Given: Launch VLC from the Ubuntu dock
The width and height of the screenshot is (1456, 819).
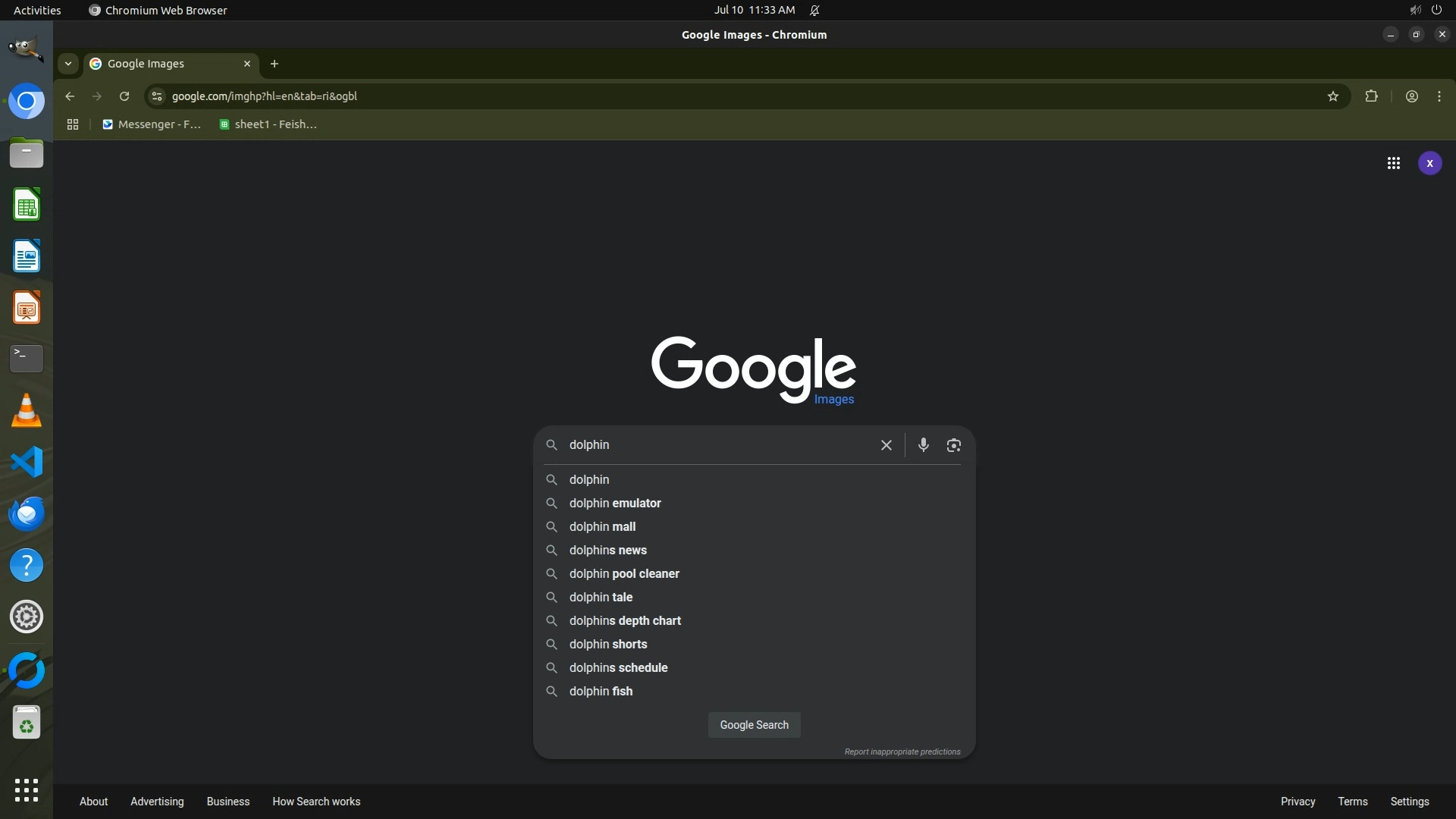Looking at the screenshot, I should tap(27, 411).
